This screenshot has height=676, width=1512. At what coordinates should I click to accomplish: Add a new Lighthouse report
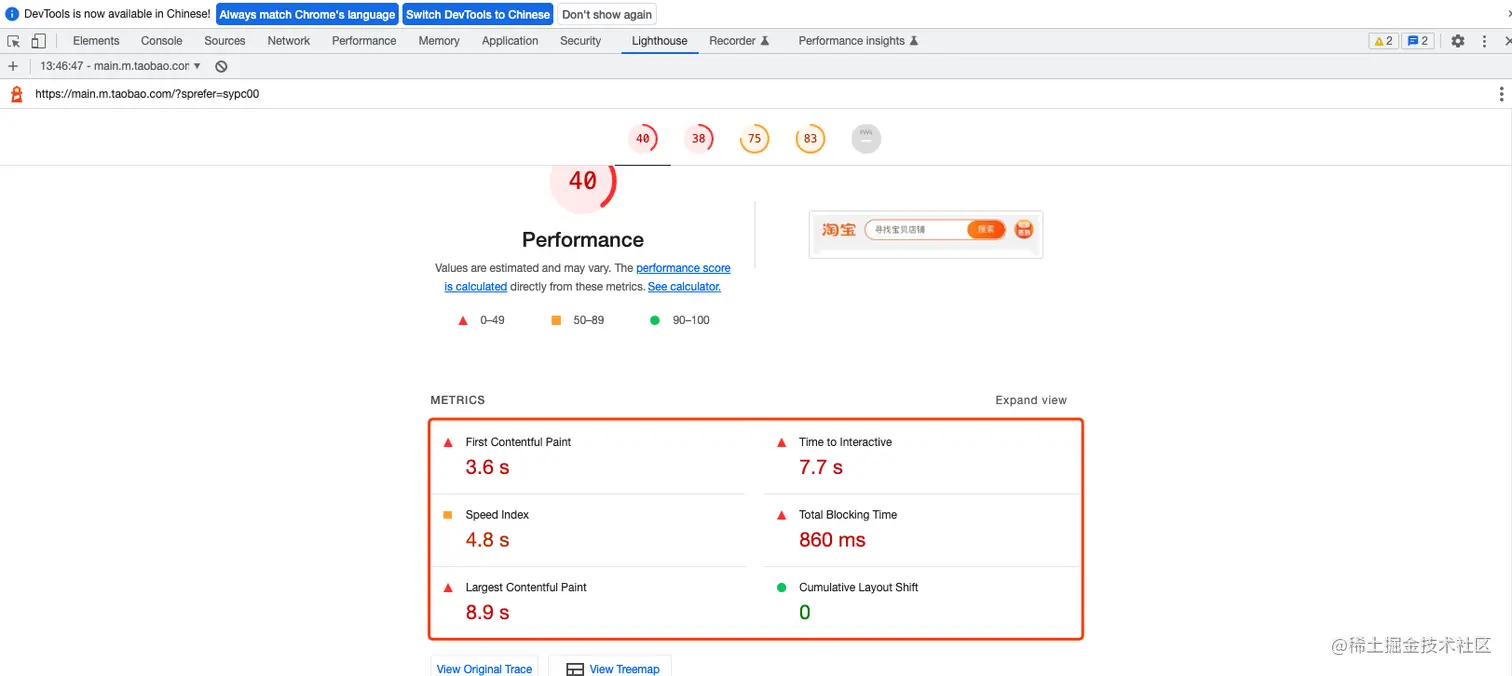pos(13,66)
